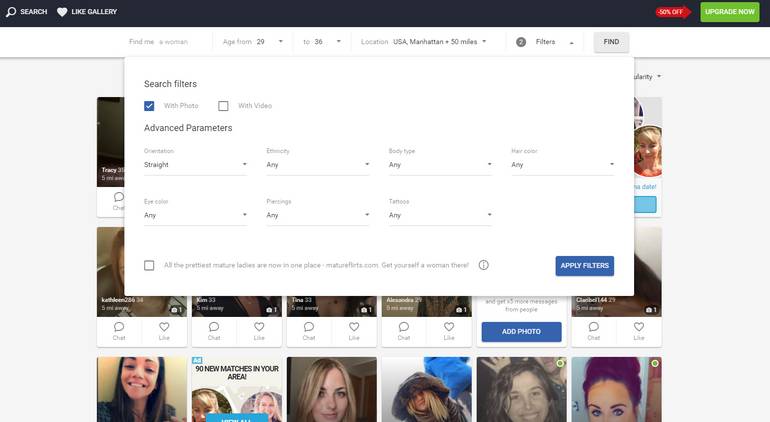Open the Piercings dropdown
The height and width of the screenshot is (422, 770).
click(318, 215)
